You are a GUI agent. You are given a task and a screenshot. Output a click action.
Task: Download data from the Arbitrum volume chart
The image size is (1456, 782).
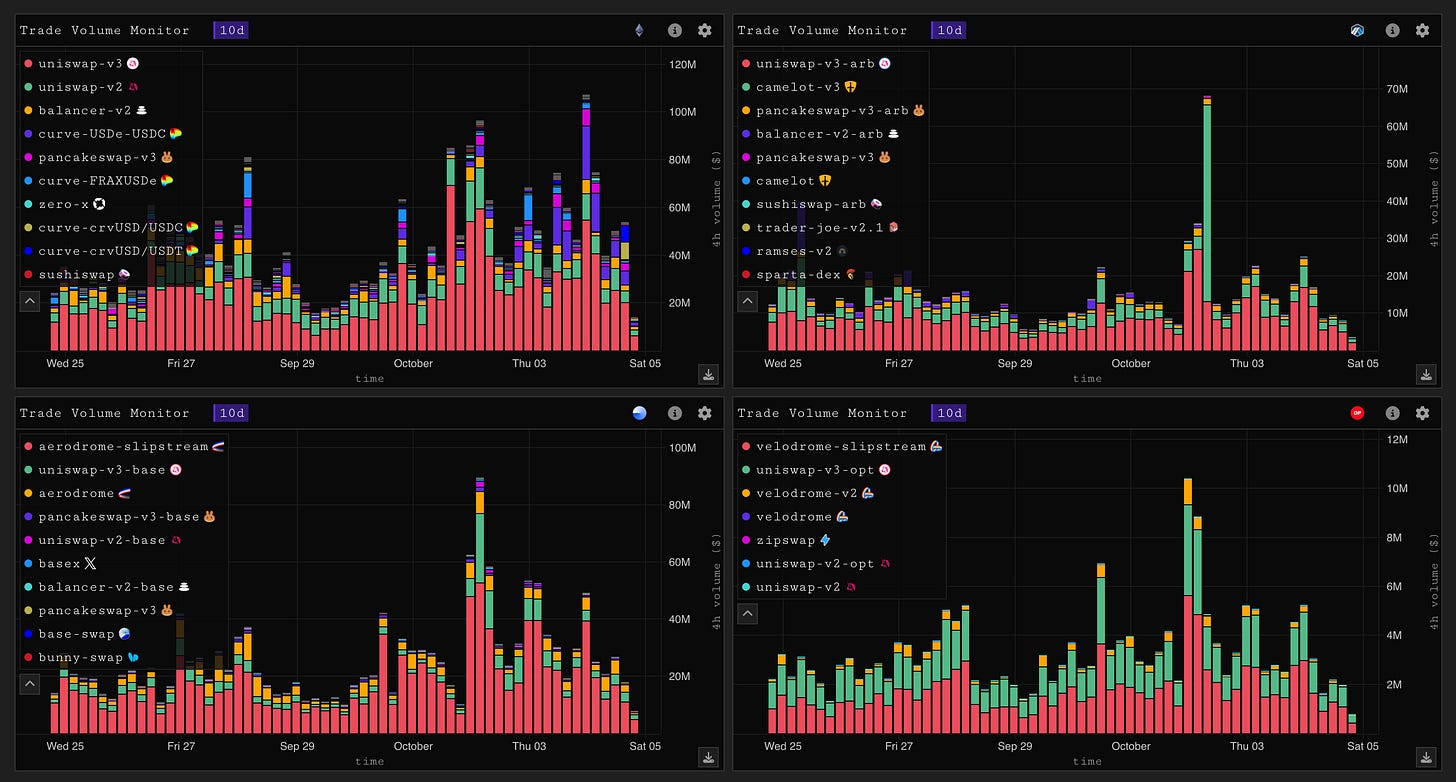[x=1426, y=375]
